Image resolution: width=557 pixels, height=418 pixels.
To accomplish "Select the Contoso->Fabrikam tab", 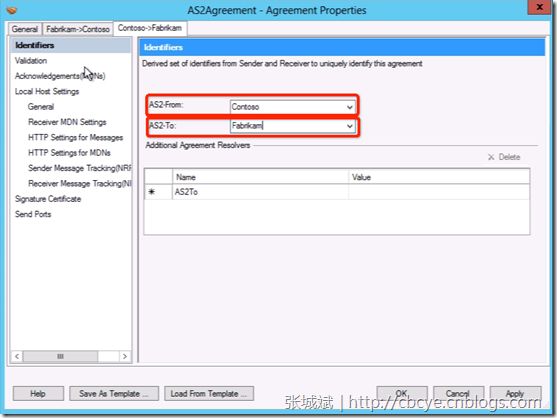I will (150, 28).
